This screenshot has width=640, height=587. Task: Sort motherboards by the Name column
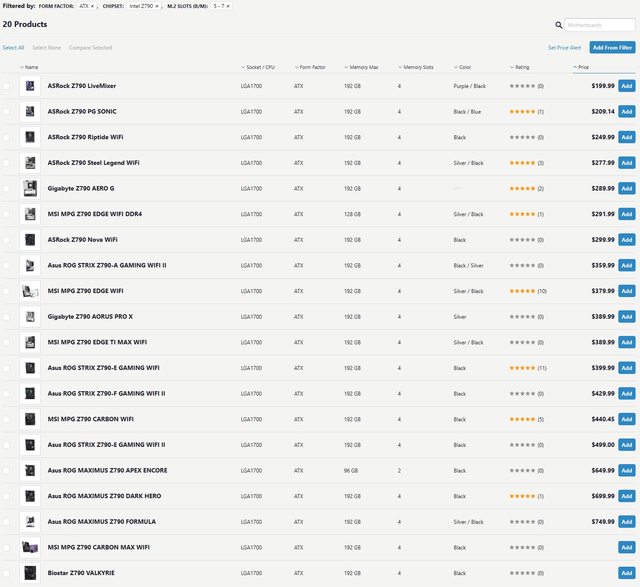point(30,67)
